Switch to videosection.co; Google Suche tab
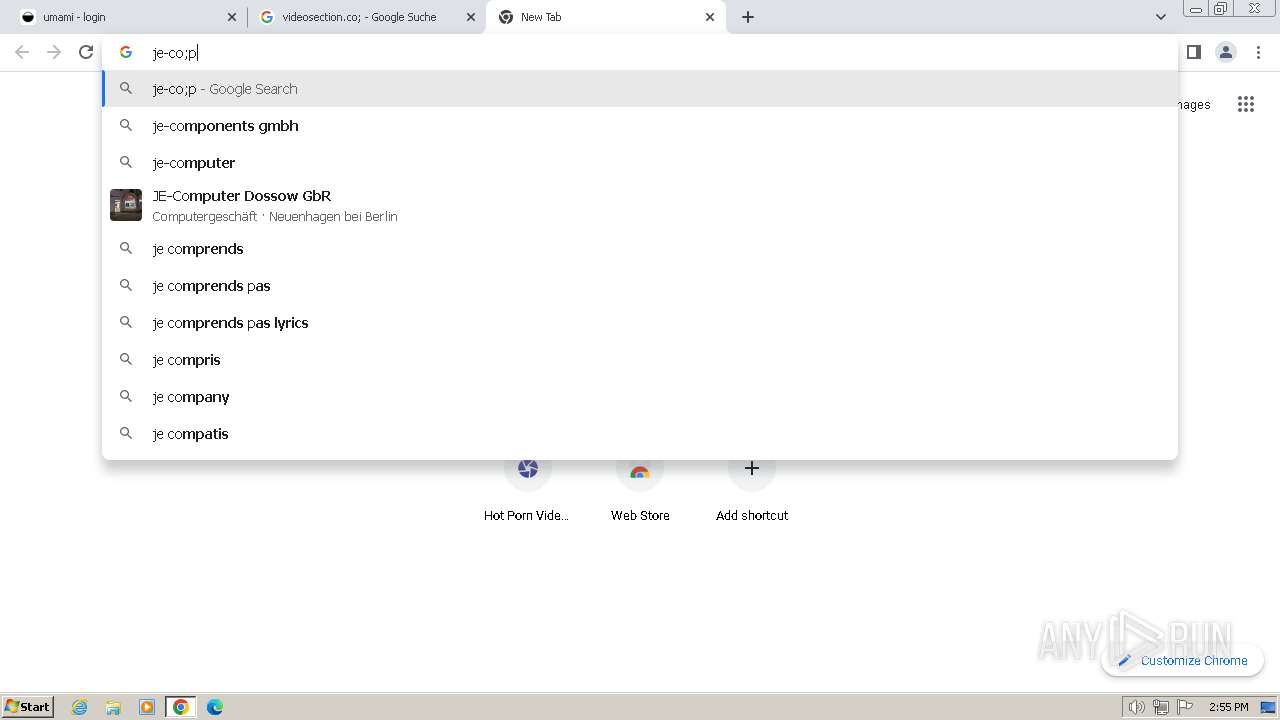1280x720 pixels. 366,17
